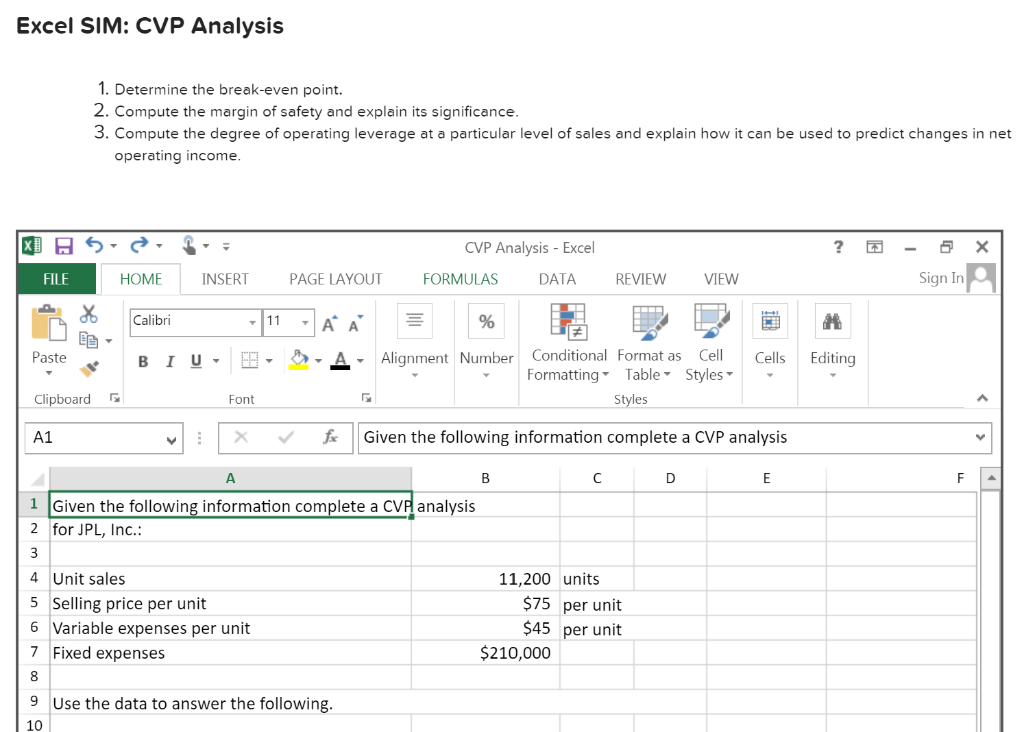Screen dimensions: 1024x732
Task: Click the Increase Font Size icon
Action: [327, 323]
